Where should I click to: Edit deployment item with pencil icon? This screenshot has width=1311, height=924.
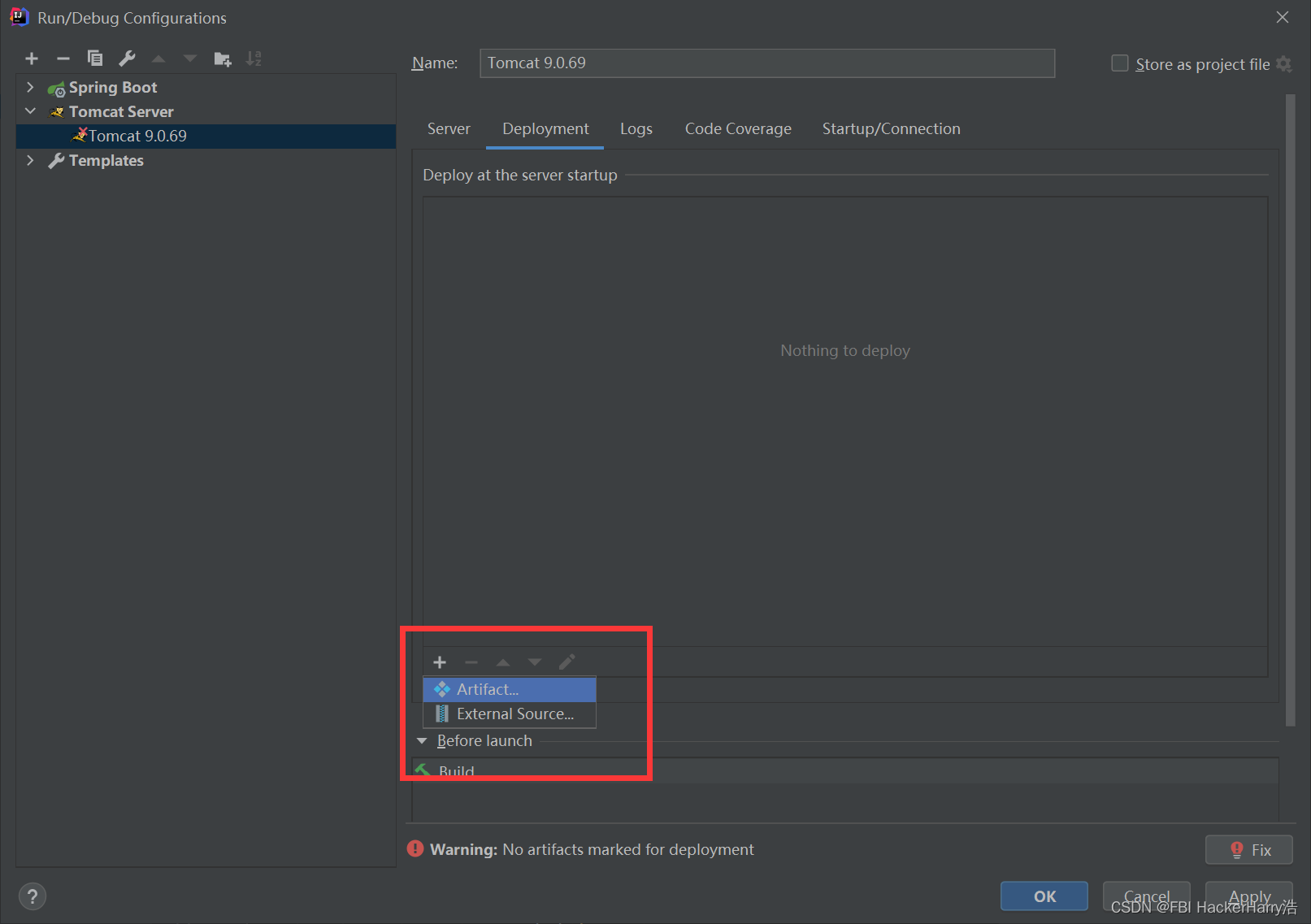tap(567, 662)
